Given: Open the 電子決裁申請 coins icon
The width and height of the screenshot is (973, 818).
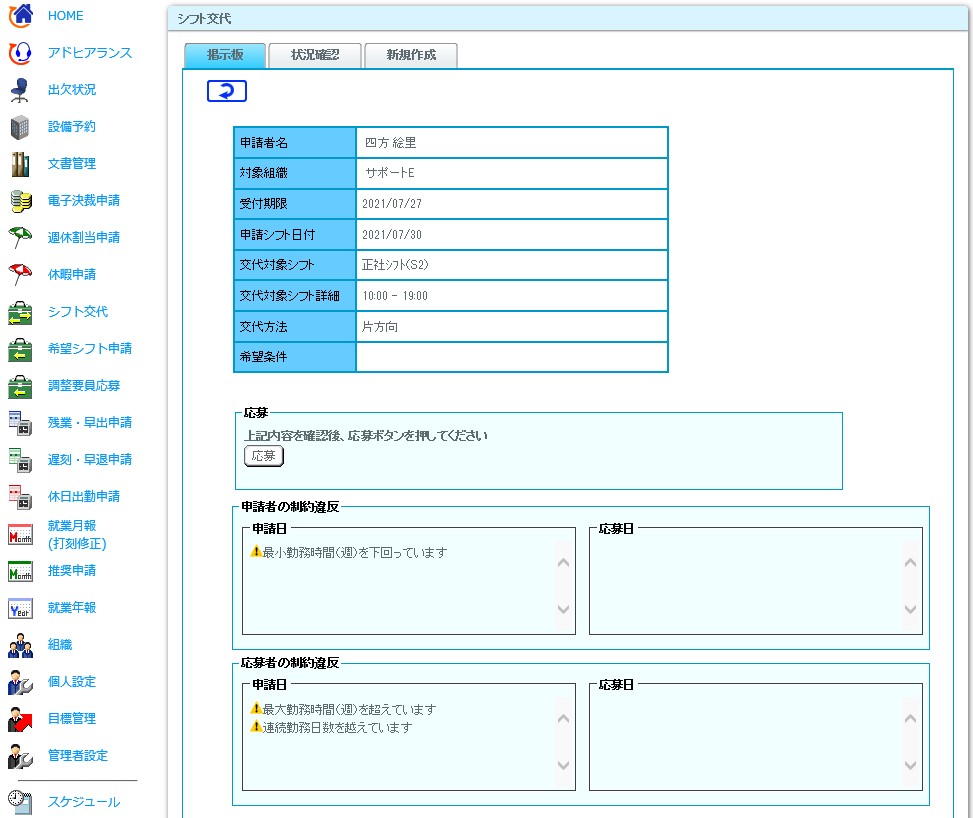Looking at the screenshot, I should [x=20, y=201].
